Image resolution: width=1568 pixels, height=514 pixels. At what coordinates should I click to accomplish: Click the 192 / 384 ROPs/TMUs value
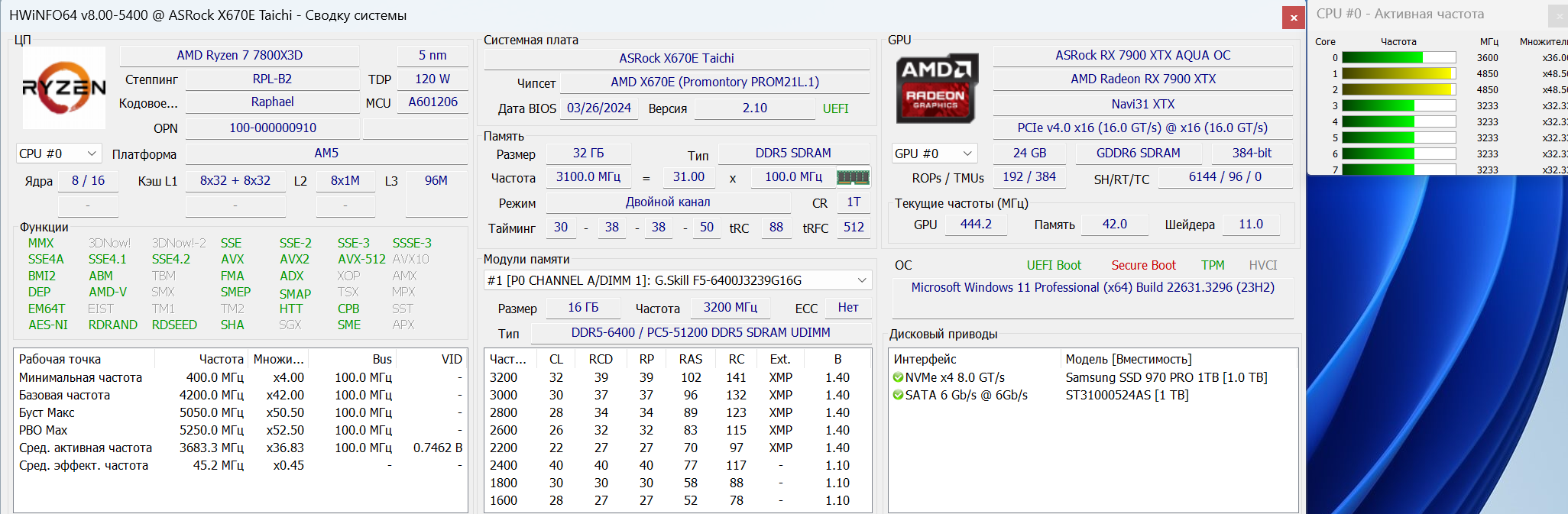click(x=1029, y=176)
